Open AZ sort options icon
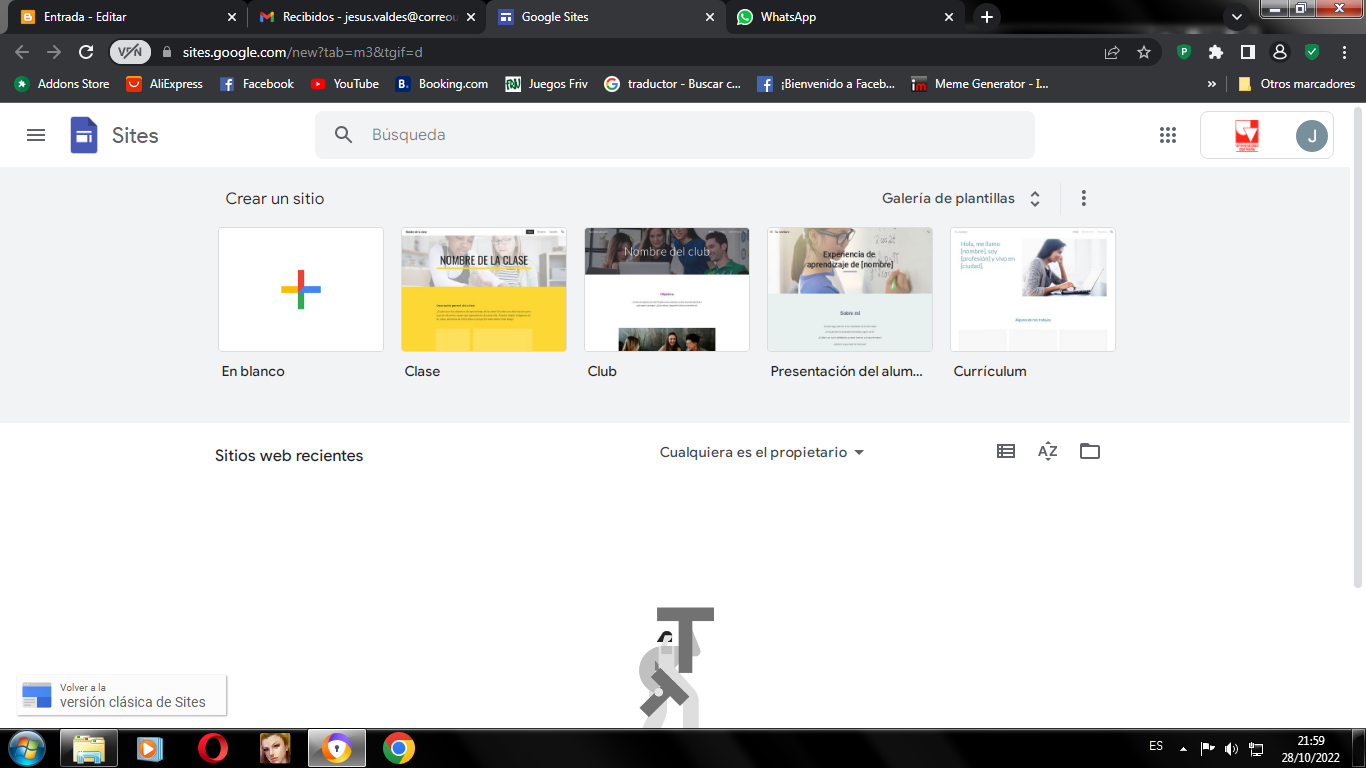The width and height of the screenshot is (1366, 768). click(1047, 451)
